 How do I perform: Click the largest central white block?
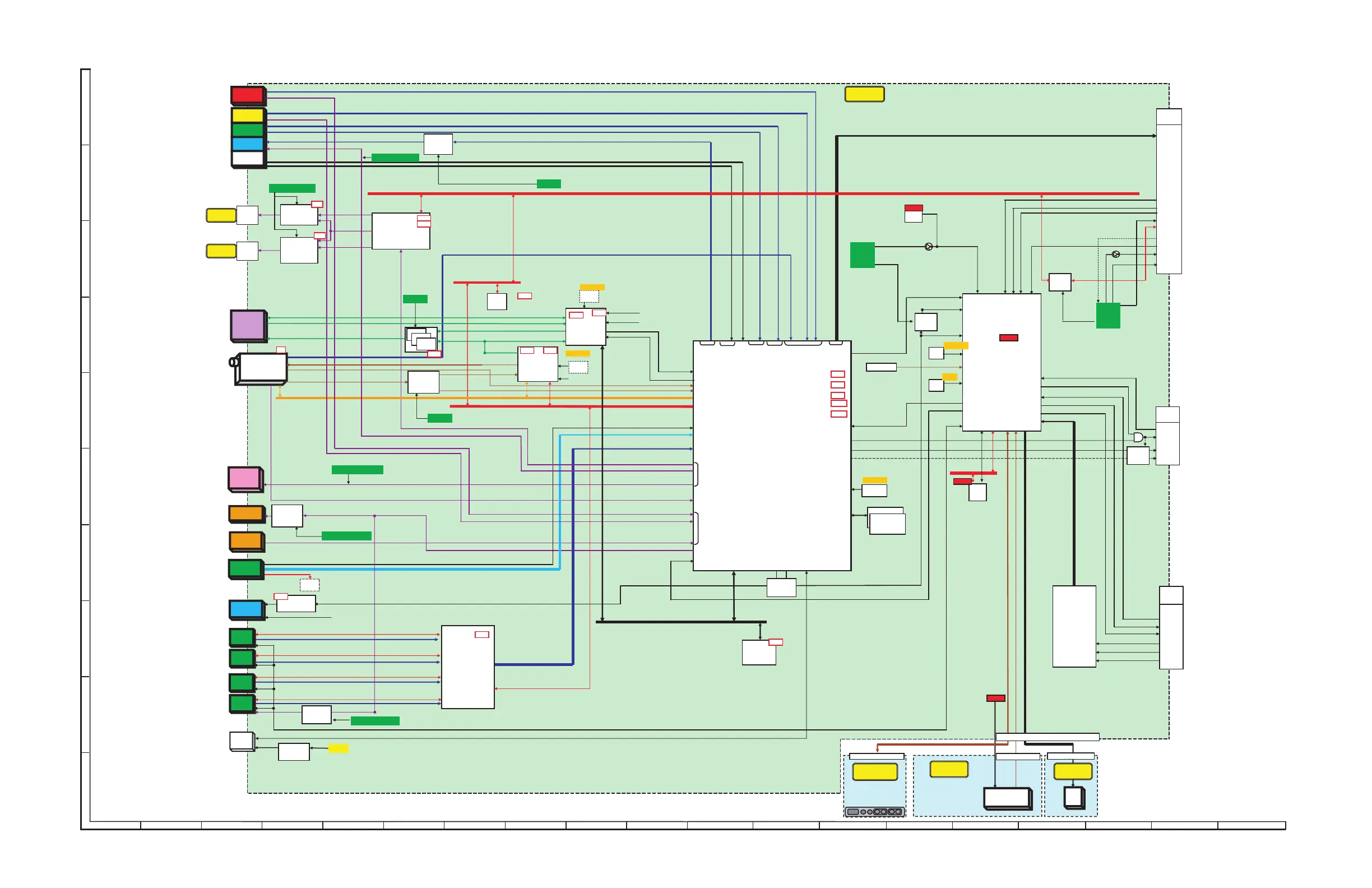pyautogui.click(x=772, y=456)
